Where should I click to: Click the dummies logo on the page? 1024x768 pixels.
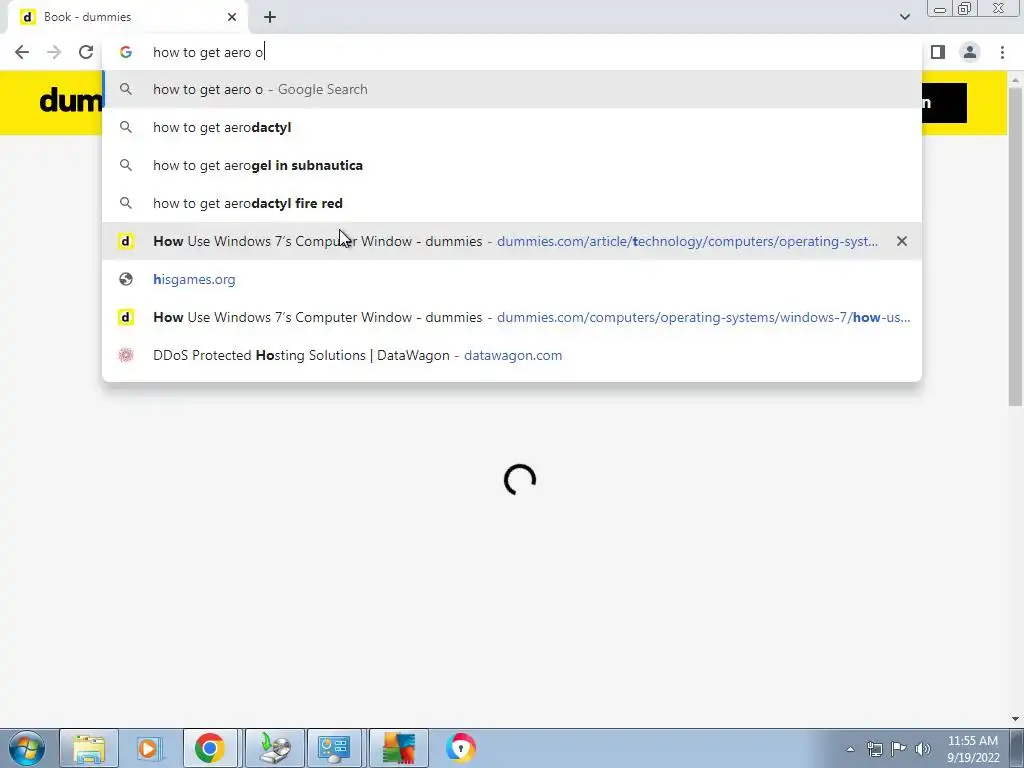pyautogui.click(x=71, y=101)
